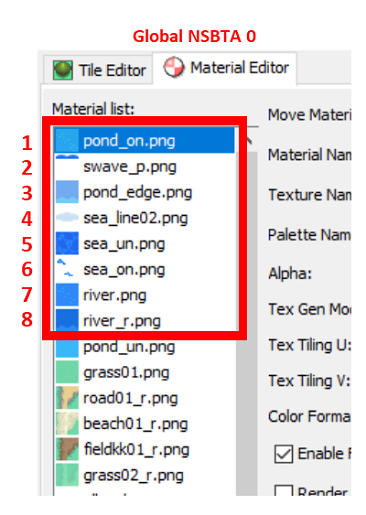Tick the unchecked Render checkbox
This screenshot has height=515, width=366.
(283, 491)
